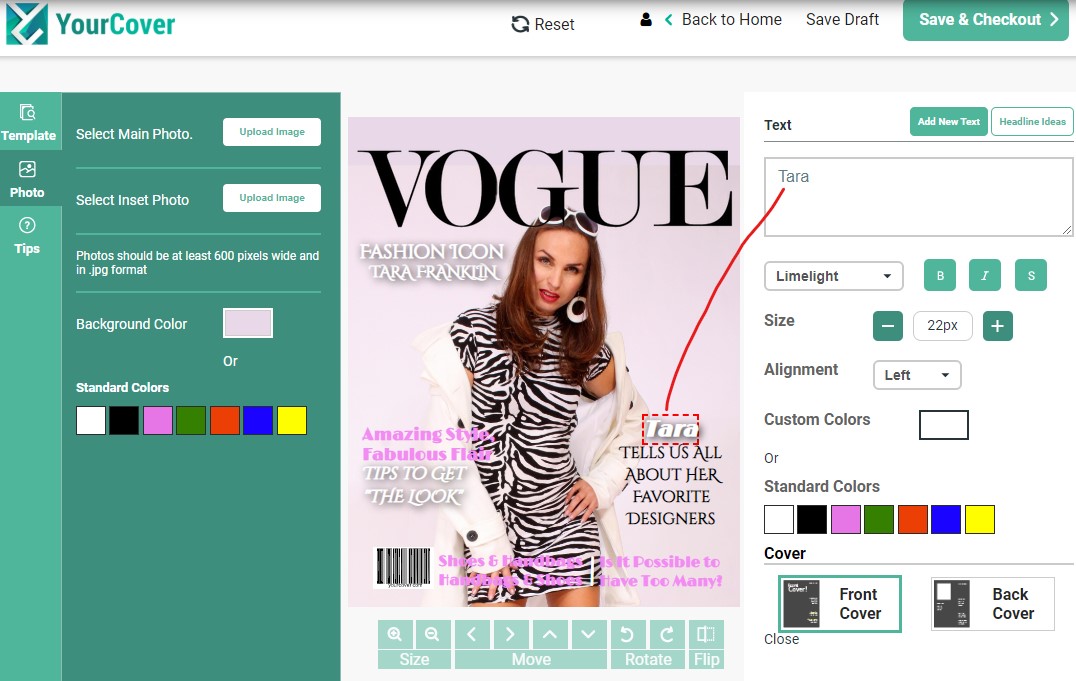Image resolution: width=1076 pixels, height=681 pixels.
Task: Click the Back to Home chevron arrow
Action: point(668,20)
